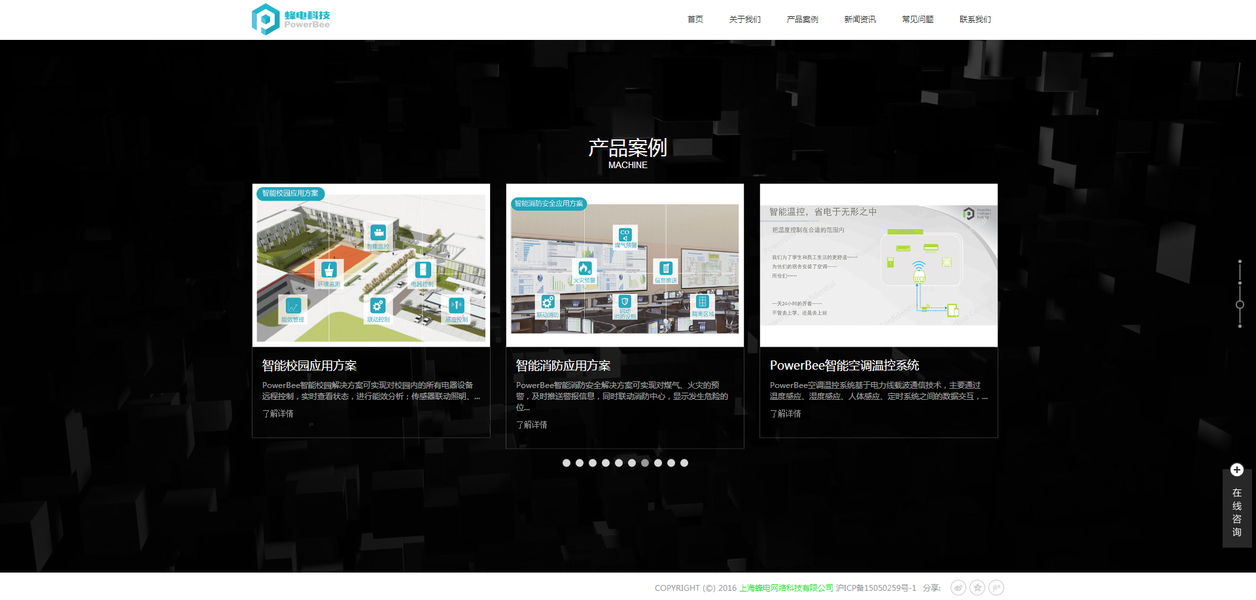Select the eighth carousel pagination dot
This screenshot has width=1256, height=600.
pos(658,463)
